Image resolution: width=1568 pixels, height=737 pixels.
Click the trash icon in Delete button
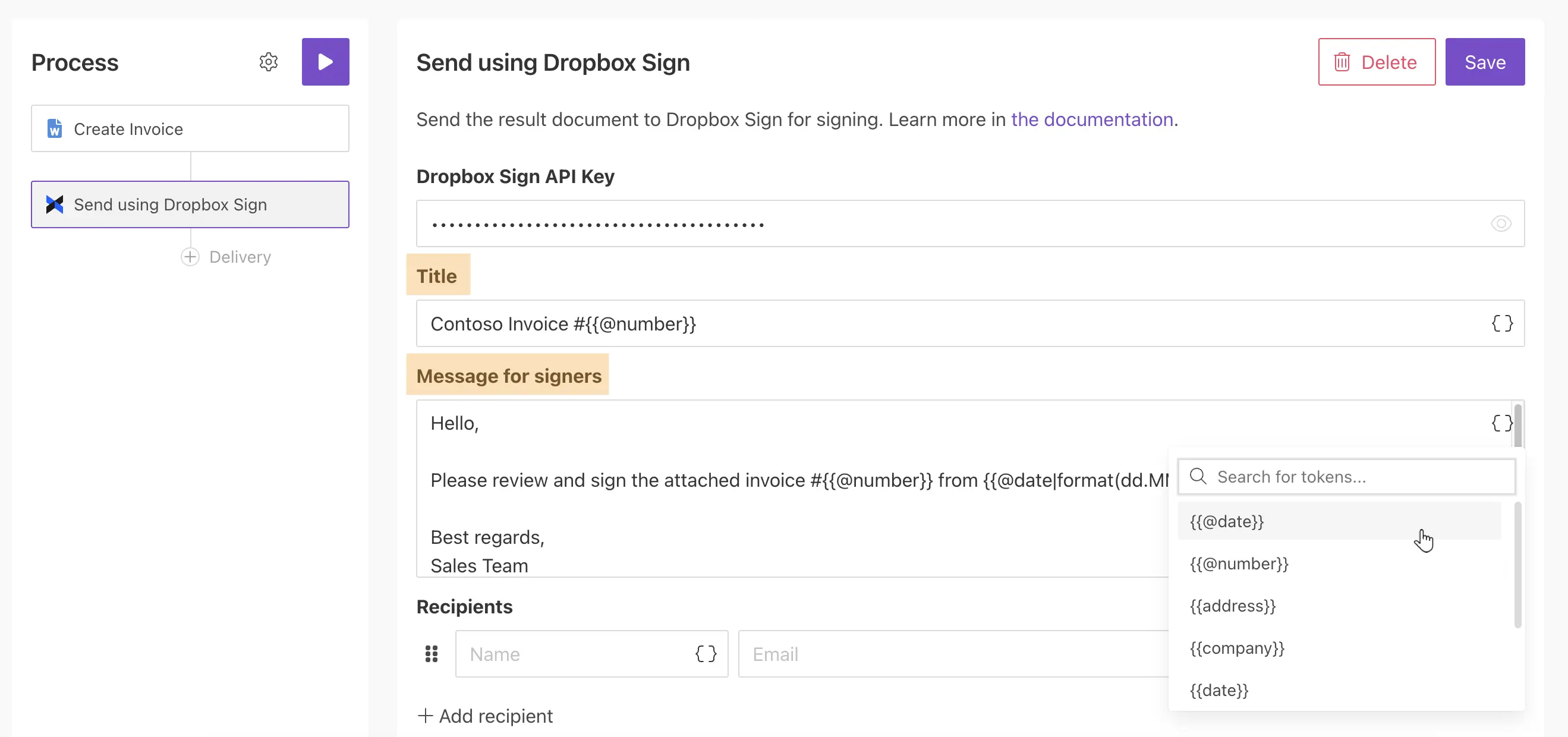(x=1342, y=62)
